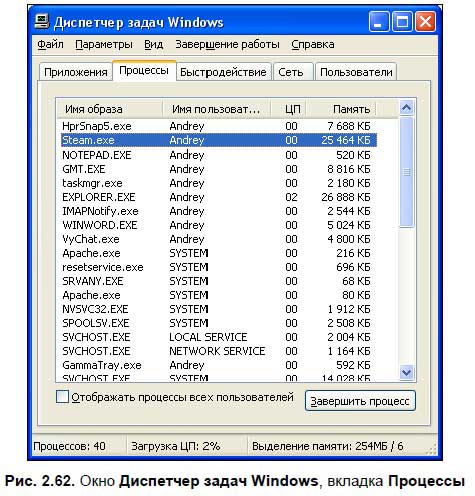This screenshot has height=496, width=475.
Task: Select the SPOOLSV.EXE process
Action: tap(219, 323)
